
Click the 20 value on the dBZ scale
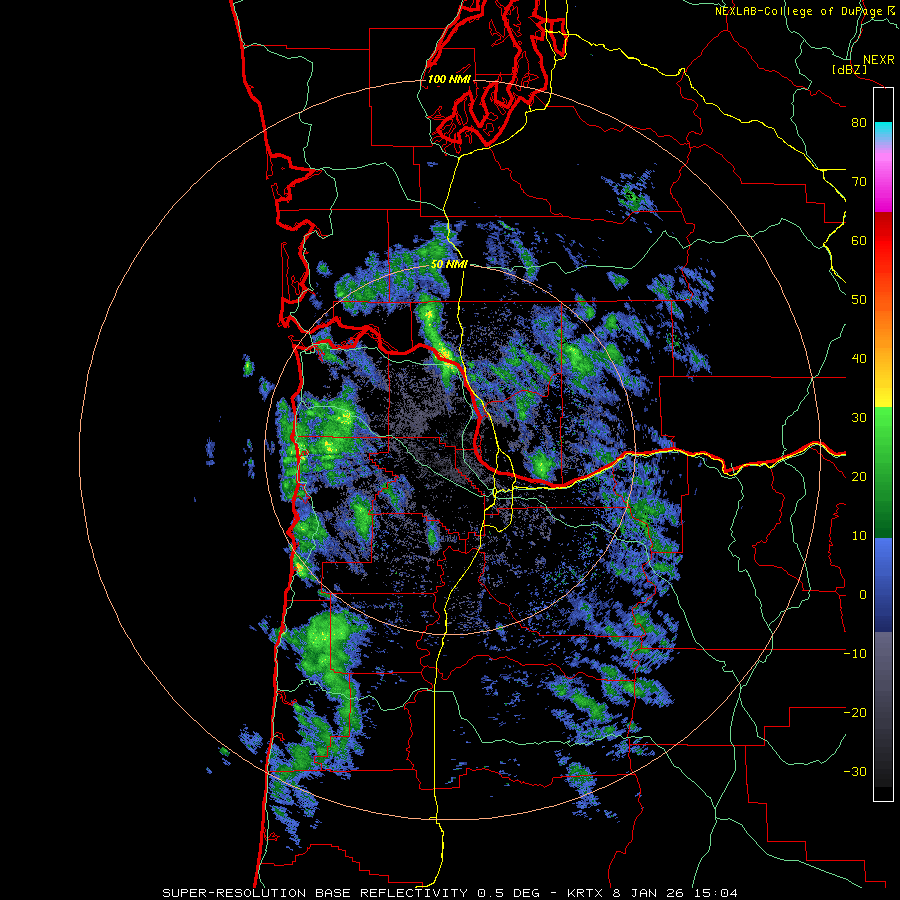pos(859,476)
